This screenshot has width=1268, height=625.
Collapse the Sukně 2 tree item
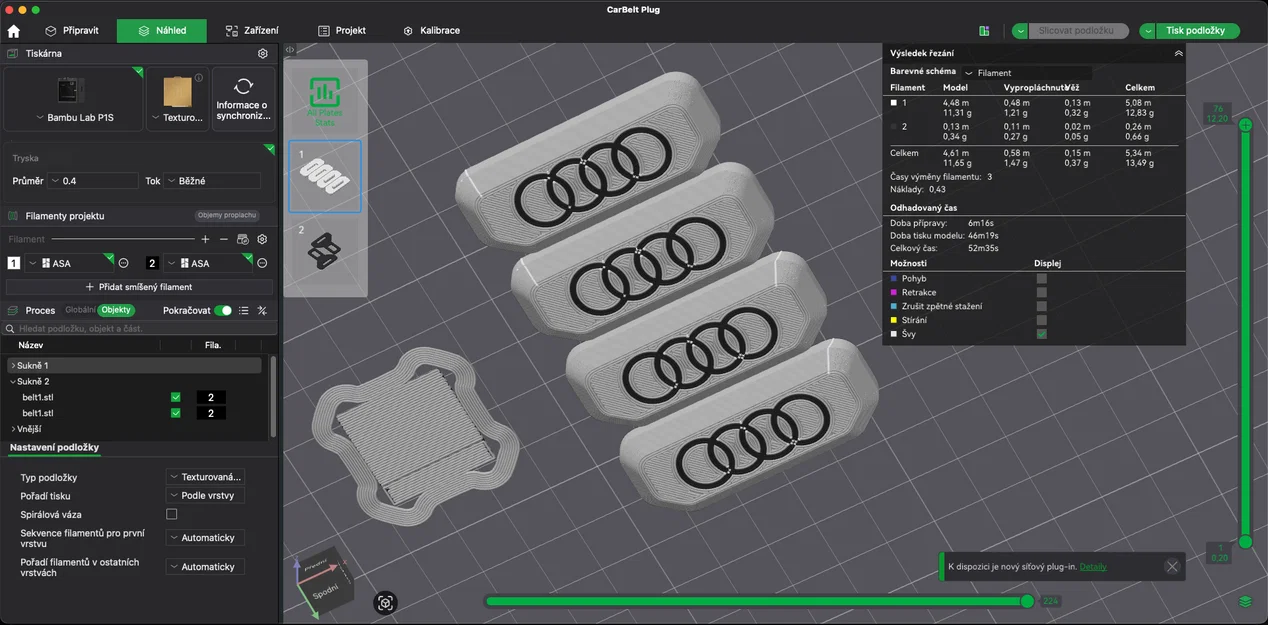coord(12,381)
